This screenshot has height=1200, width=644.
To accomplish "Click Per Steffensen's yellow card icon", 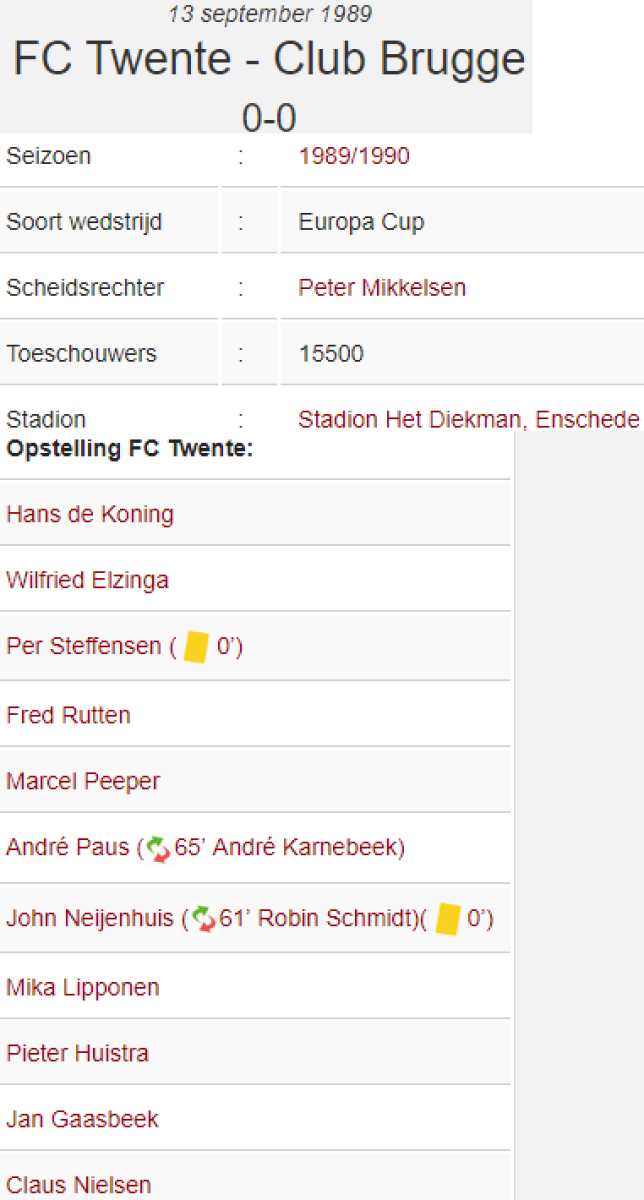I will point(196,647).
